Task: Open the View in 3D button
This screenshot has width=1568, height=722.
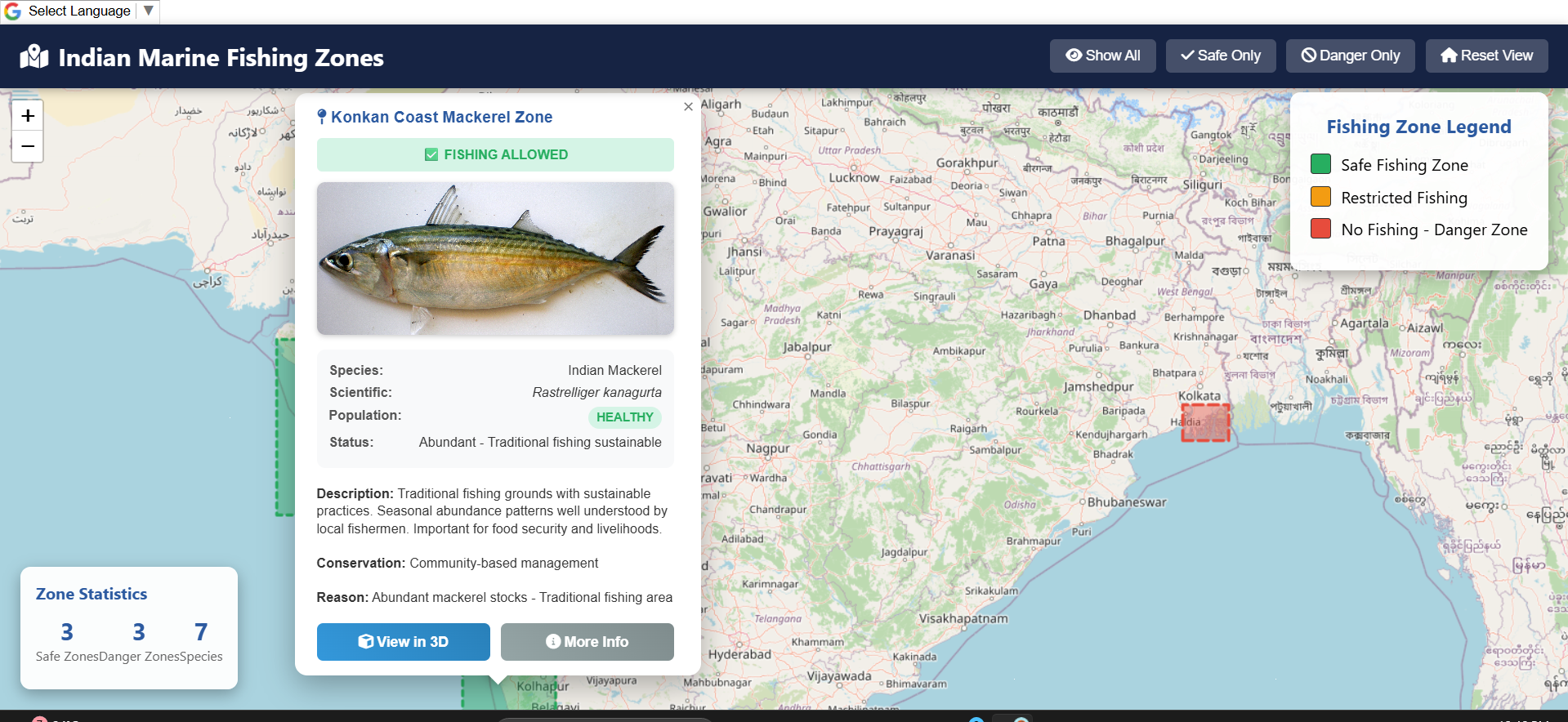Action: (403, 642)
